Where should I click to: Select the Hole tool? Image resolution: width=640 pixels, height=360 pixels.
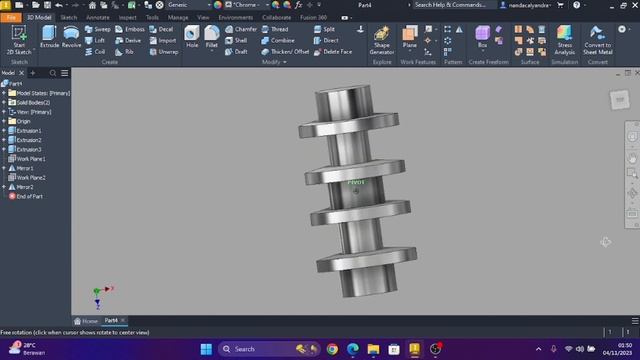coord(192,37)
